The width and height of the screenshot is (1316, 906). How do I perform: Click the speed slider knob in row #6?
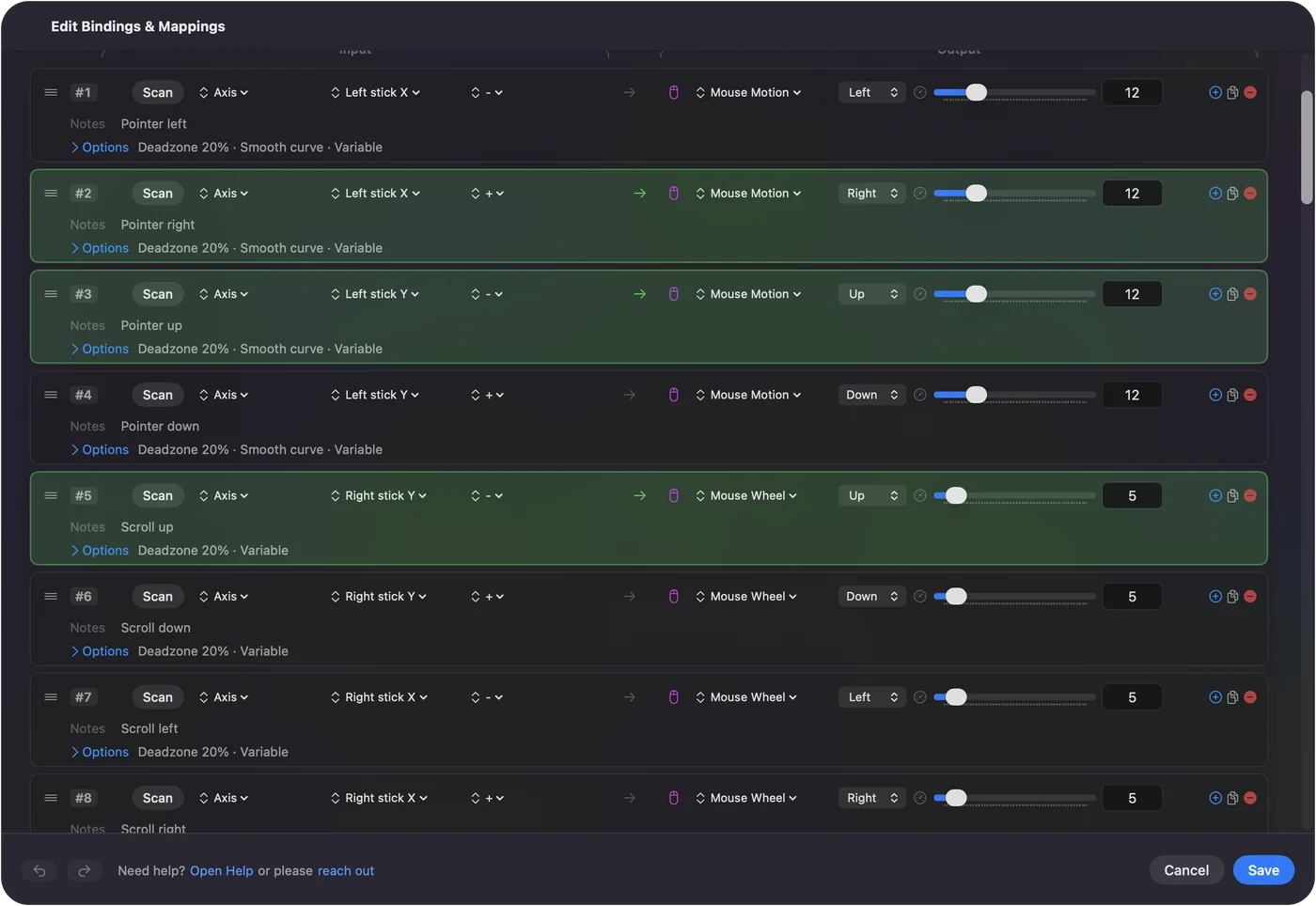956,597
